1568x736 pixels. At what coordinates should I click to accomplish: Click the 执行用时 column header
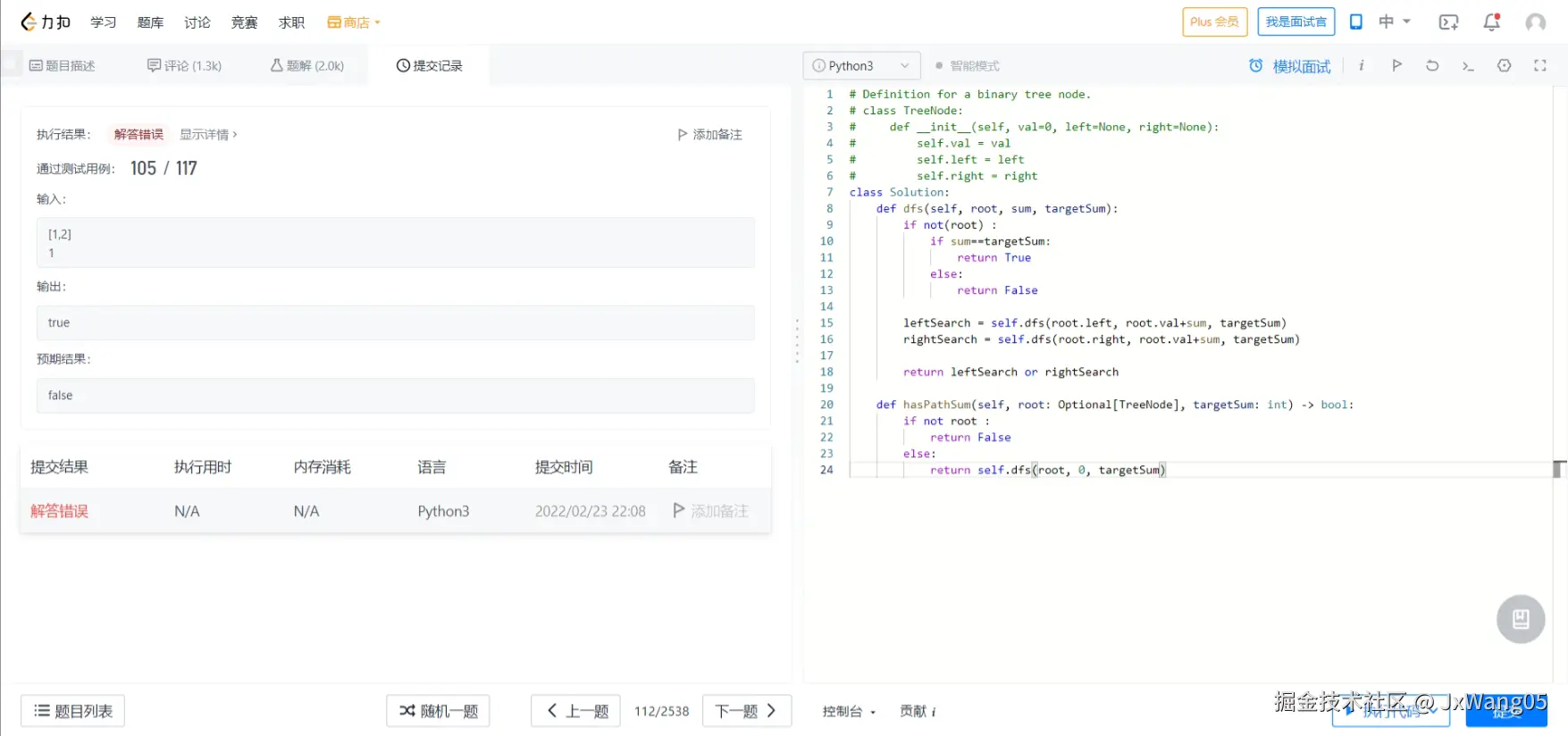203,467
